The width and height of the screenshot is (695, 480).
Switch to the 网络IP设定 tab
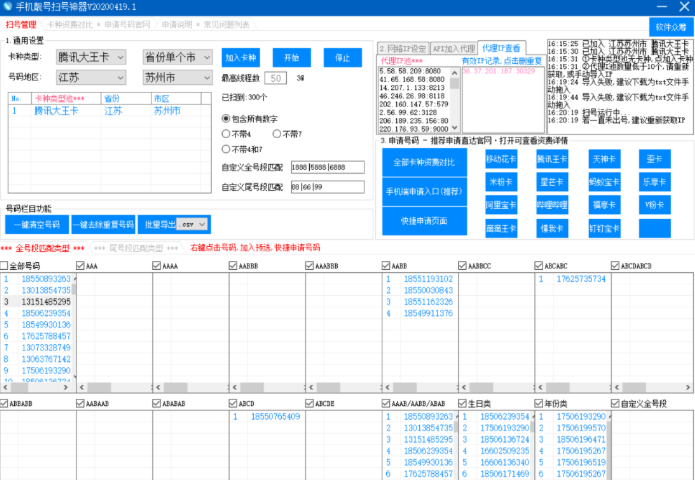403,48
